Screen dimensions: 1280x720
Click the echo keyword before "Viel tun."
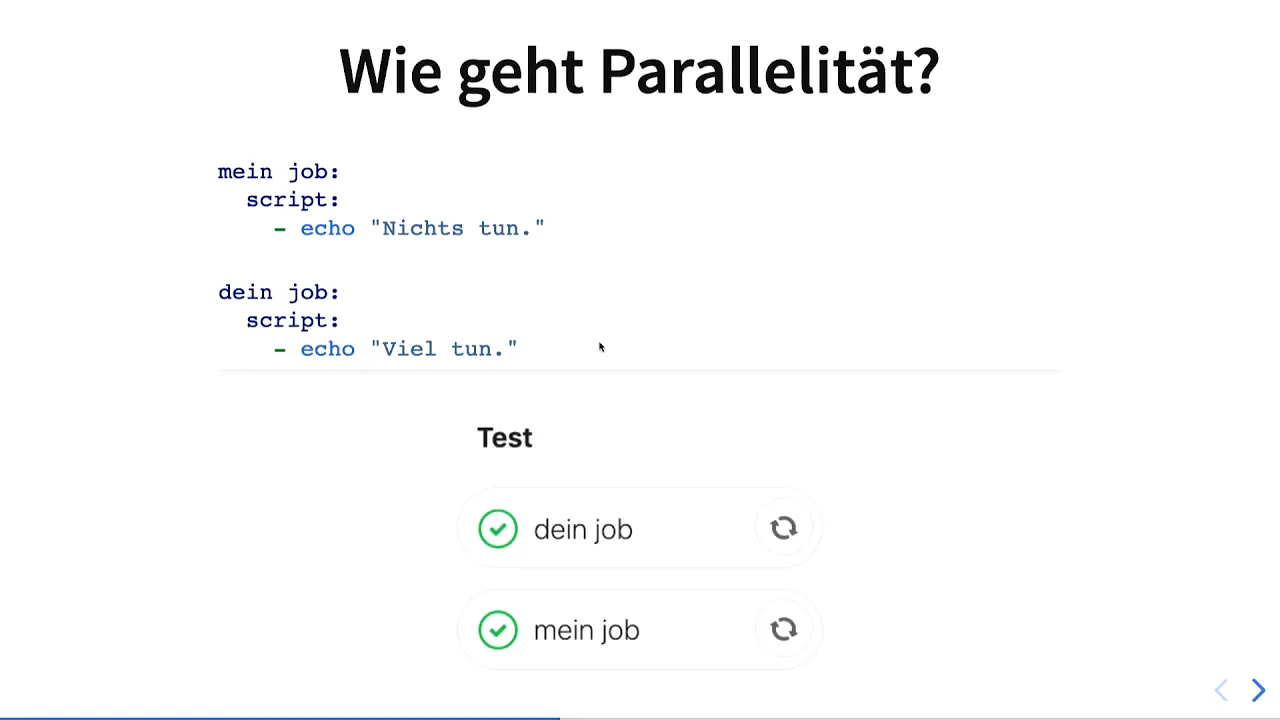(x=328, y=348)
